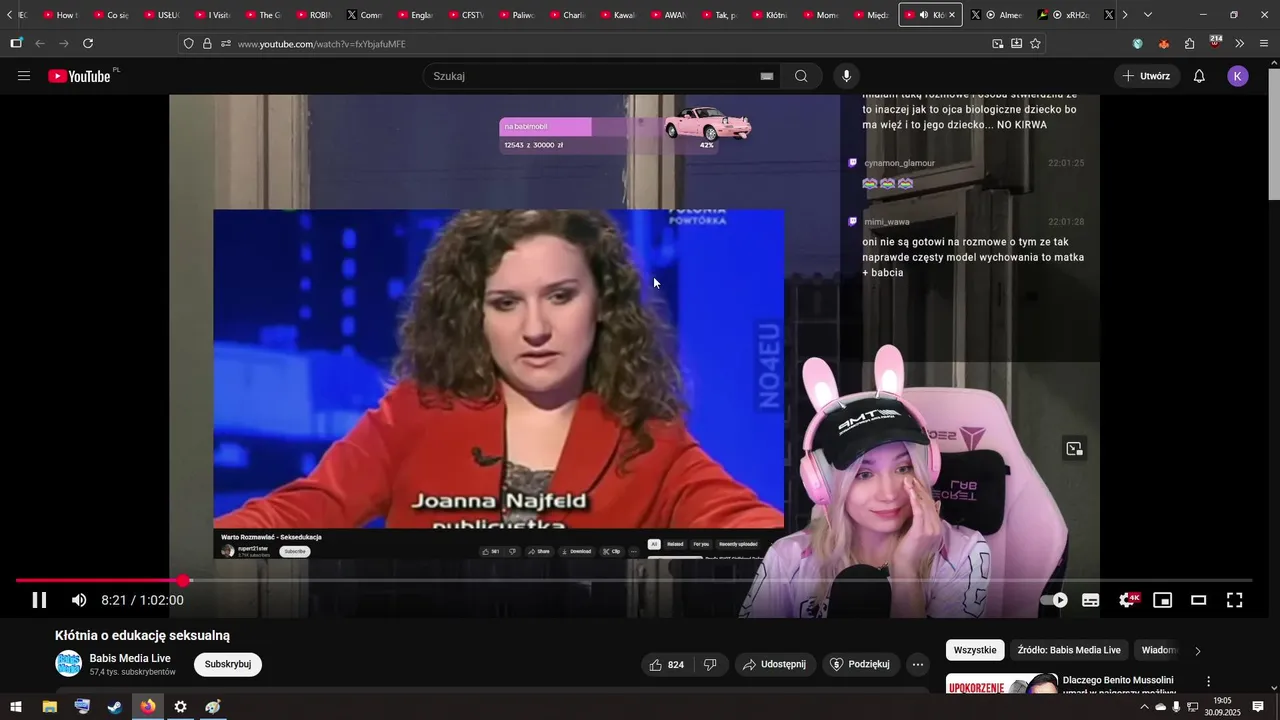
Task: Open the three-dot menu of the Mussolini video
Action: pyautogui.click(x=1208, y=681)
